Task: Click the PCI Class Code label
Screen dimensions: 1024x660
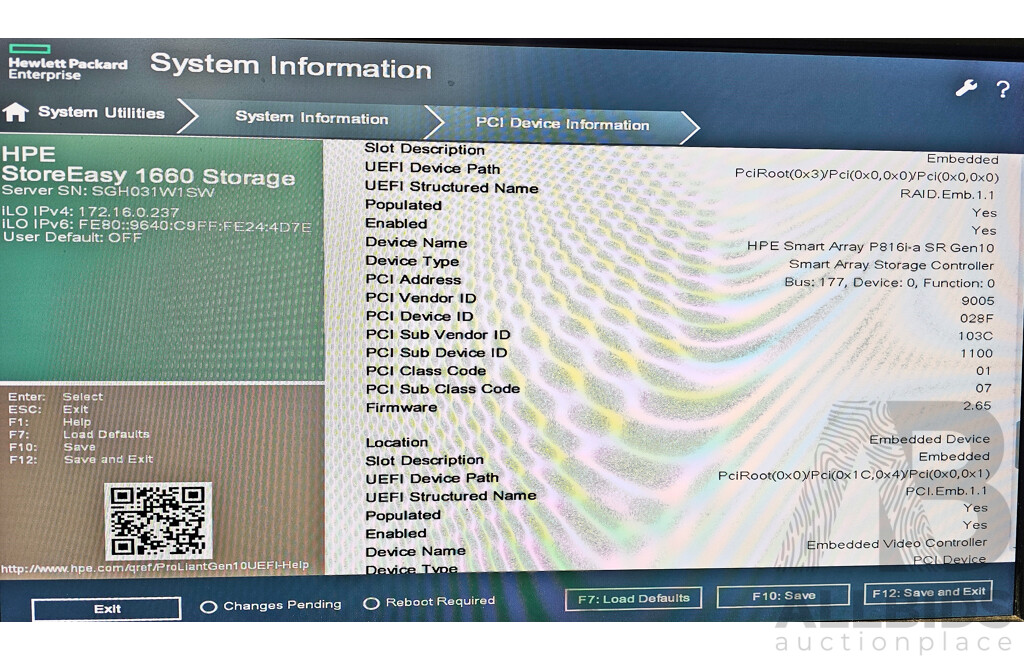Action: (426, 370)
